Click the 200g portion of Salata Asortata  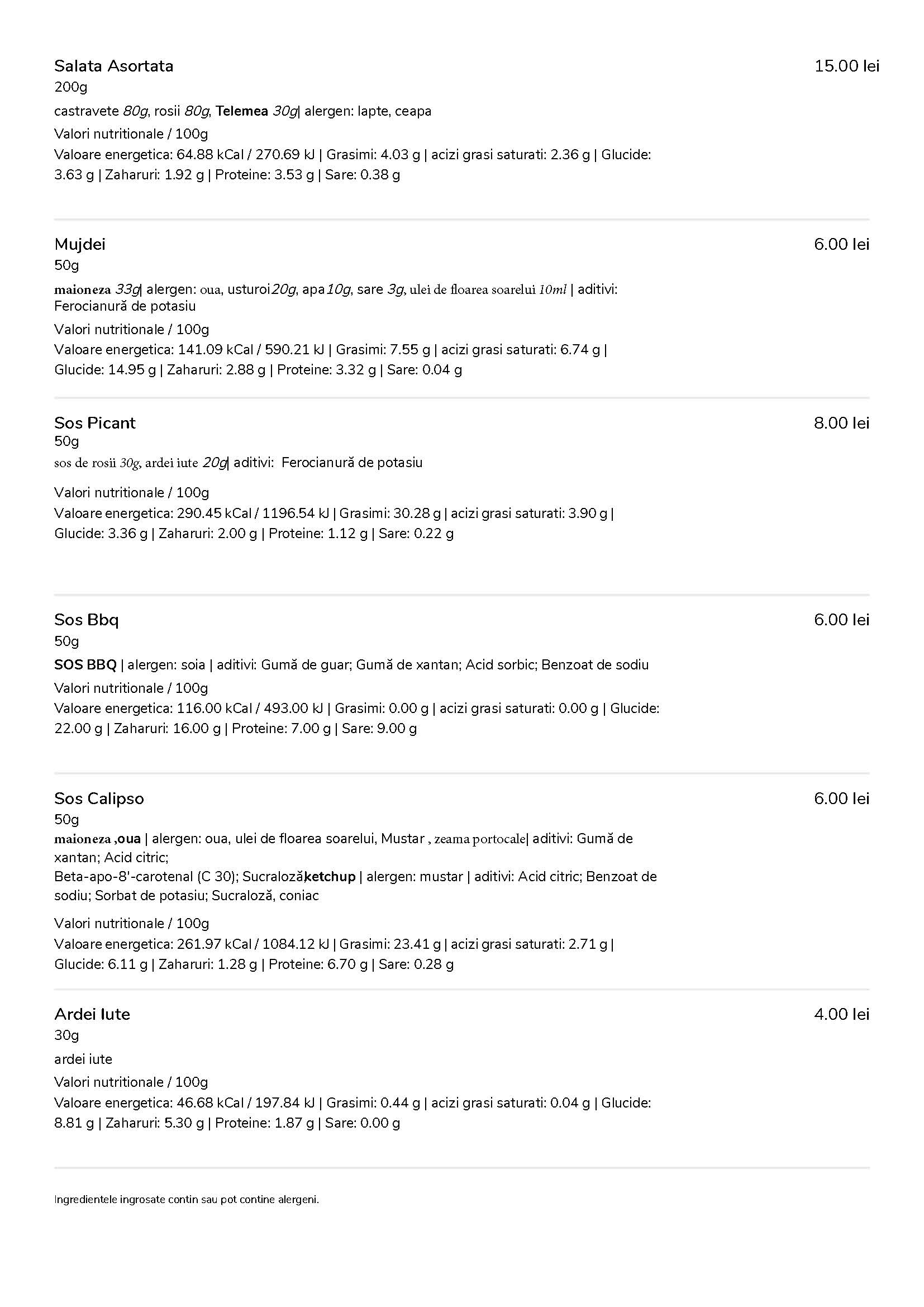pyautogui.click(x=70, y=88)
